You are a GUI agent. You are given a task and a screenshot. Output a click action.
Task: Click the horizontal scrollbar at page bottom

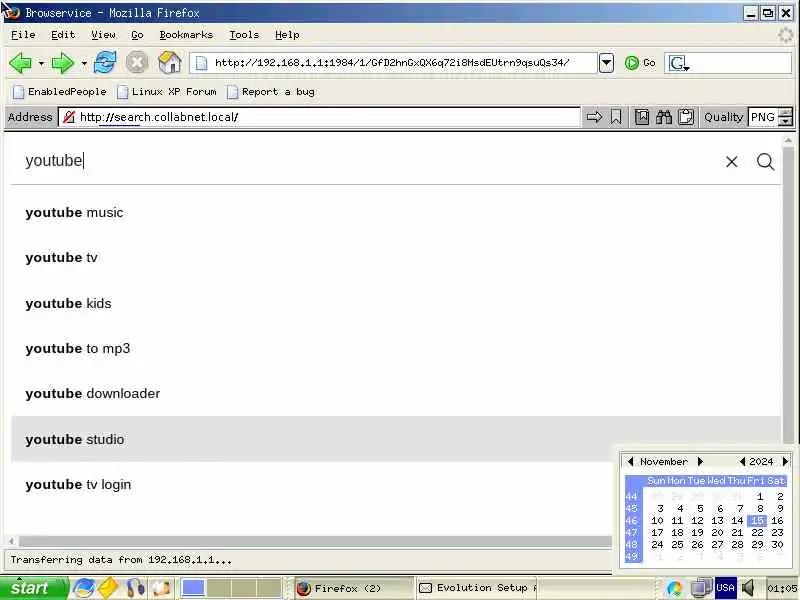click(x=314, y=541)
